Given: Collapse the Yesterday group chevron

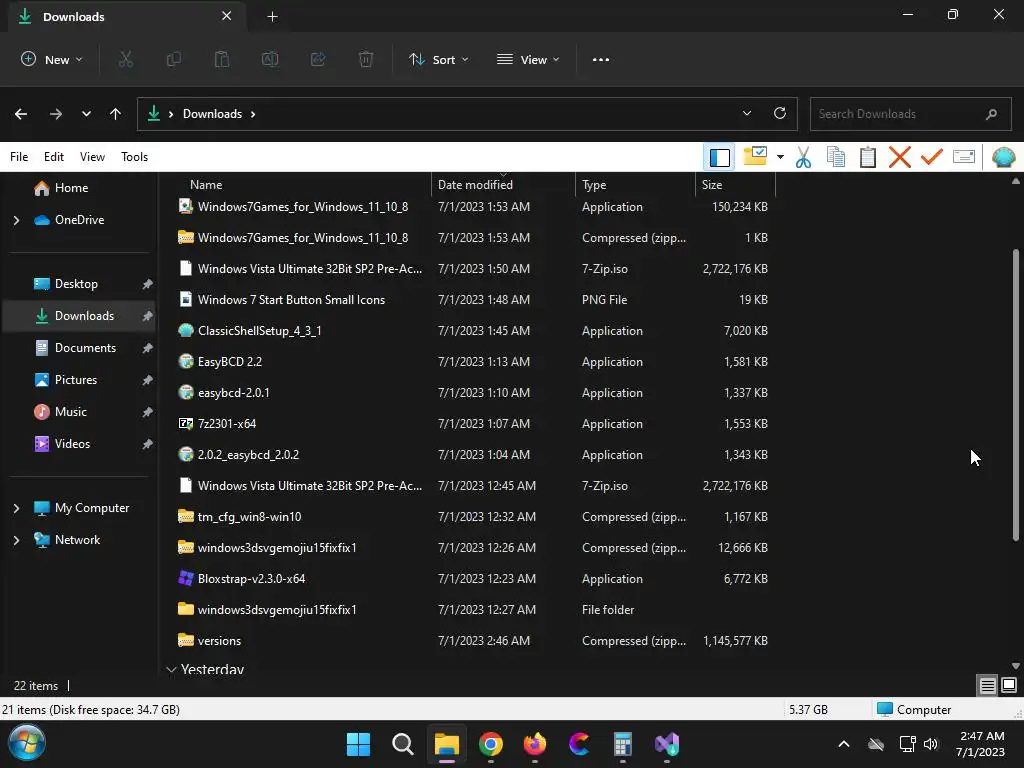Looking at the screenshot, I should [x=171, y=669].
